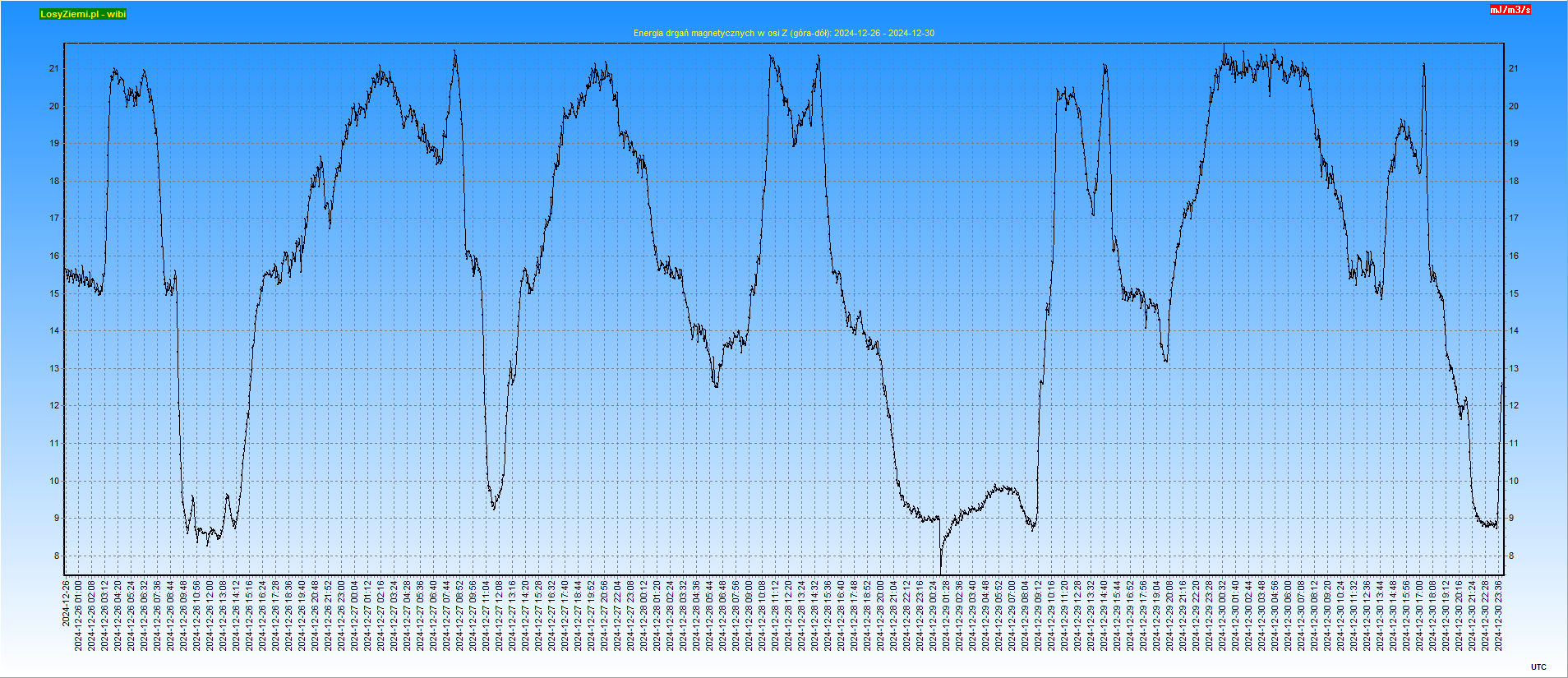The height and width of the screenshot is (678, 1568).
Task: Click the right Y-axis label 14
Action: point(1513,331)
